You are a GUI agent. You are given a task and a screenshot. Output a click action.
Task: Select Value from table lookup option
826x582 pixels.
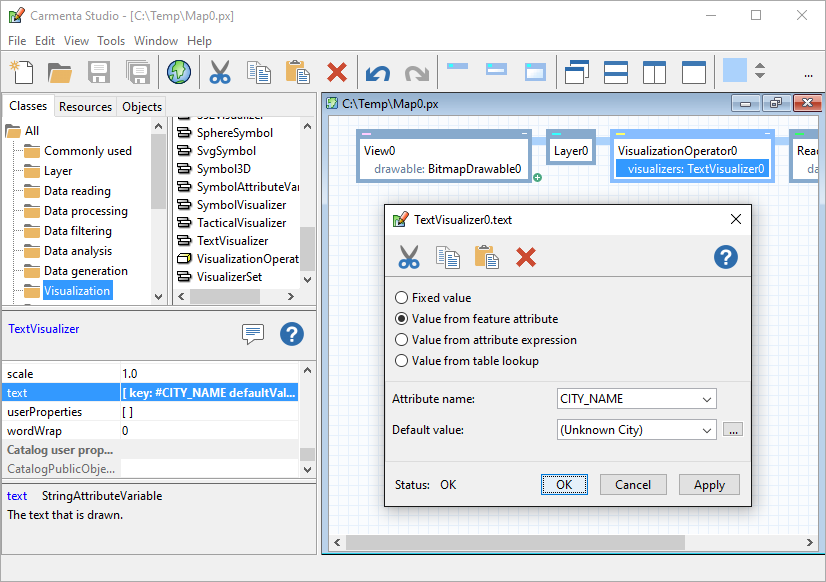point(401,361)
